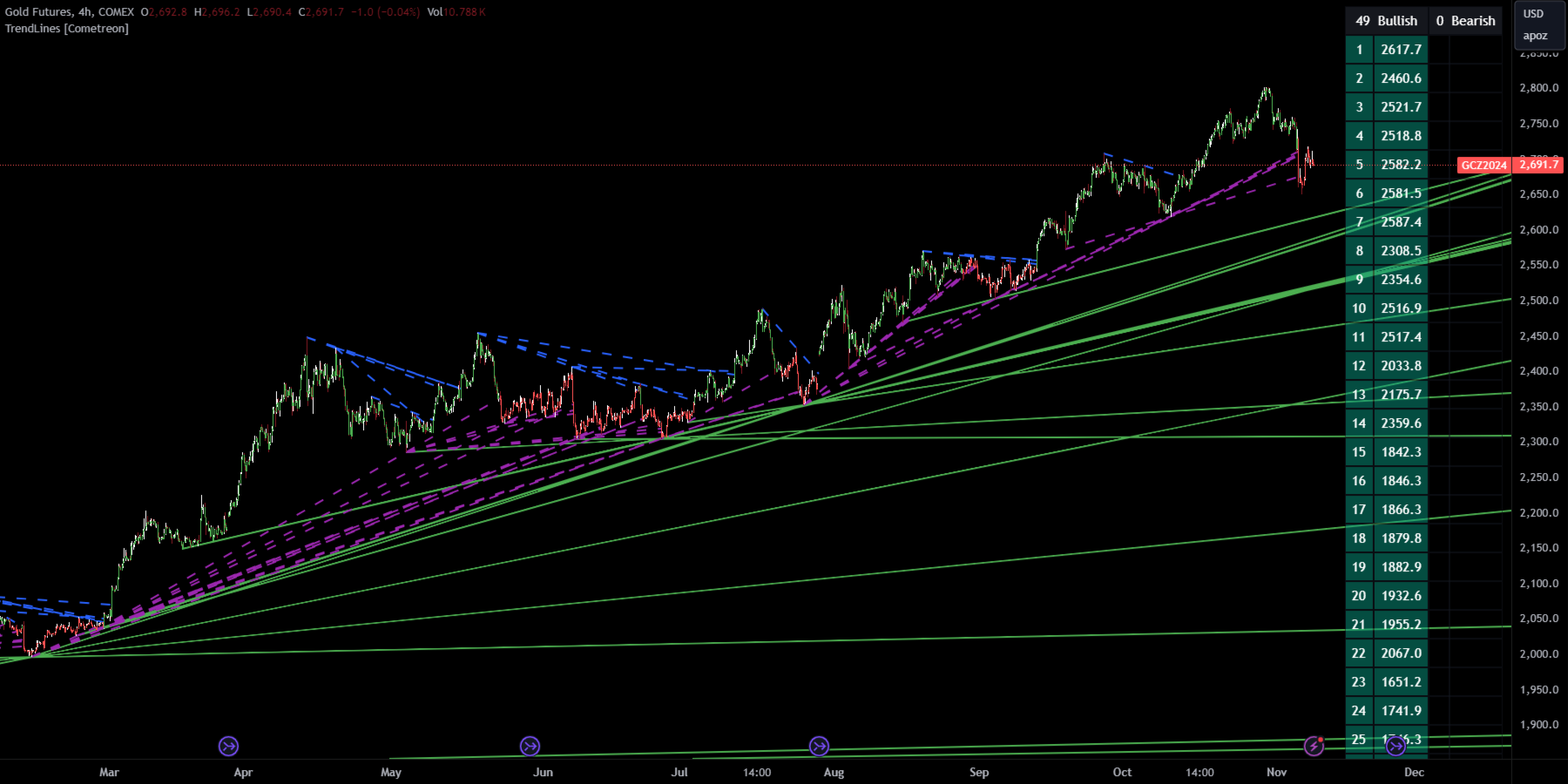Click the 1651.2 trendline value
This screenshot has width=1568, height=784.
click(x=1401, y=682)
